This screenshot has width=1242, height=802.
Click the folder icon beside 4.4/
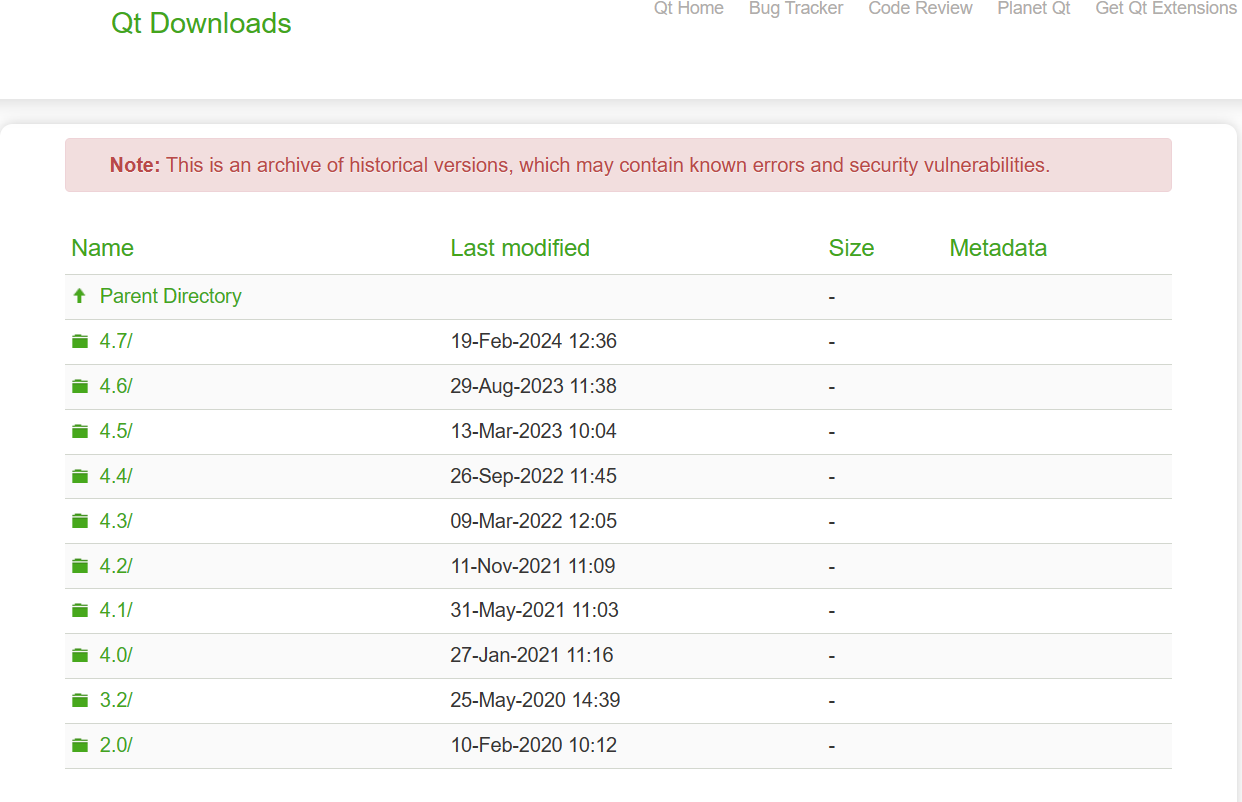click(80, 476)
